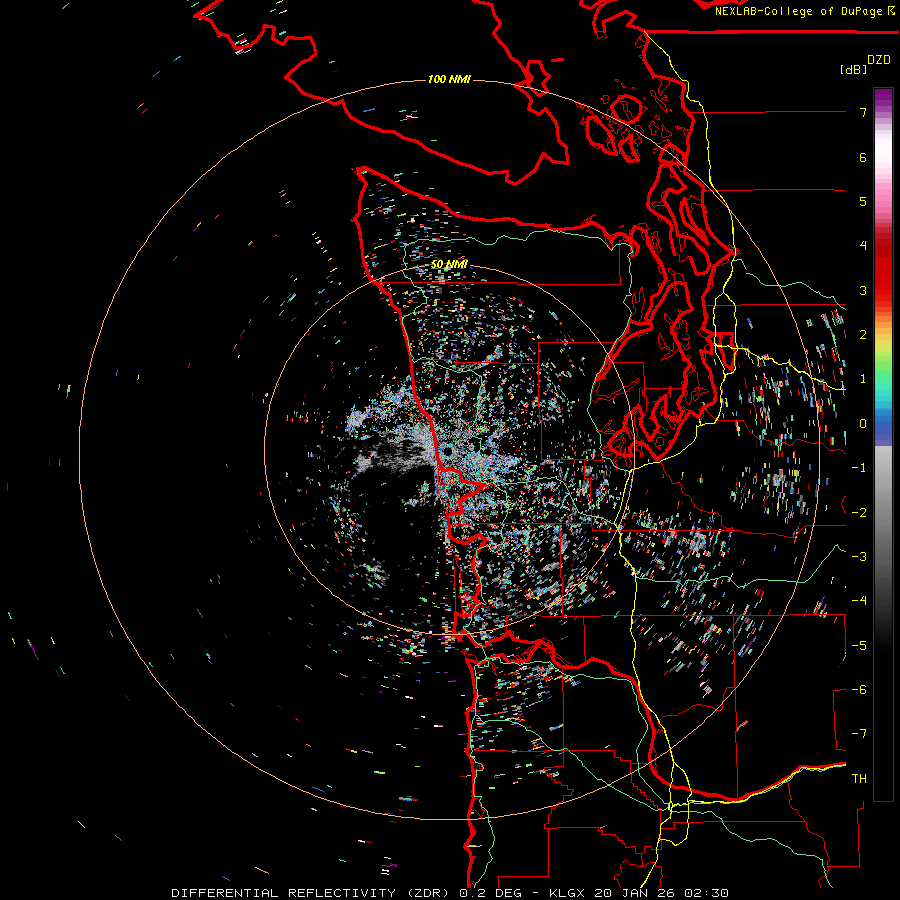Viewport: 900px width, 900px height.
Task: Click the 0.2 DEG elevation angle text
Action: [490, 893]
